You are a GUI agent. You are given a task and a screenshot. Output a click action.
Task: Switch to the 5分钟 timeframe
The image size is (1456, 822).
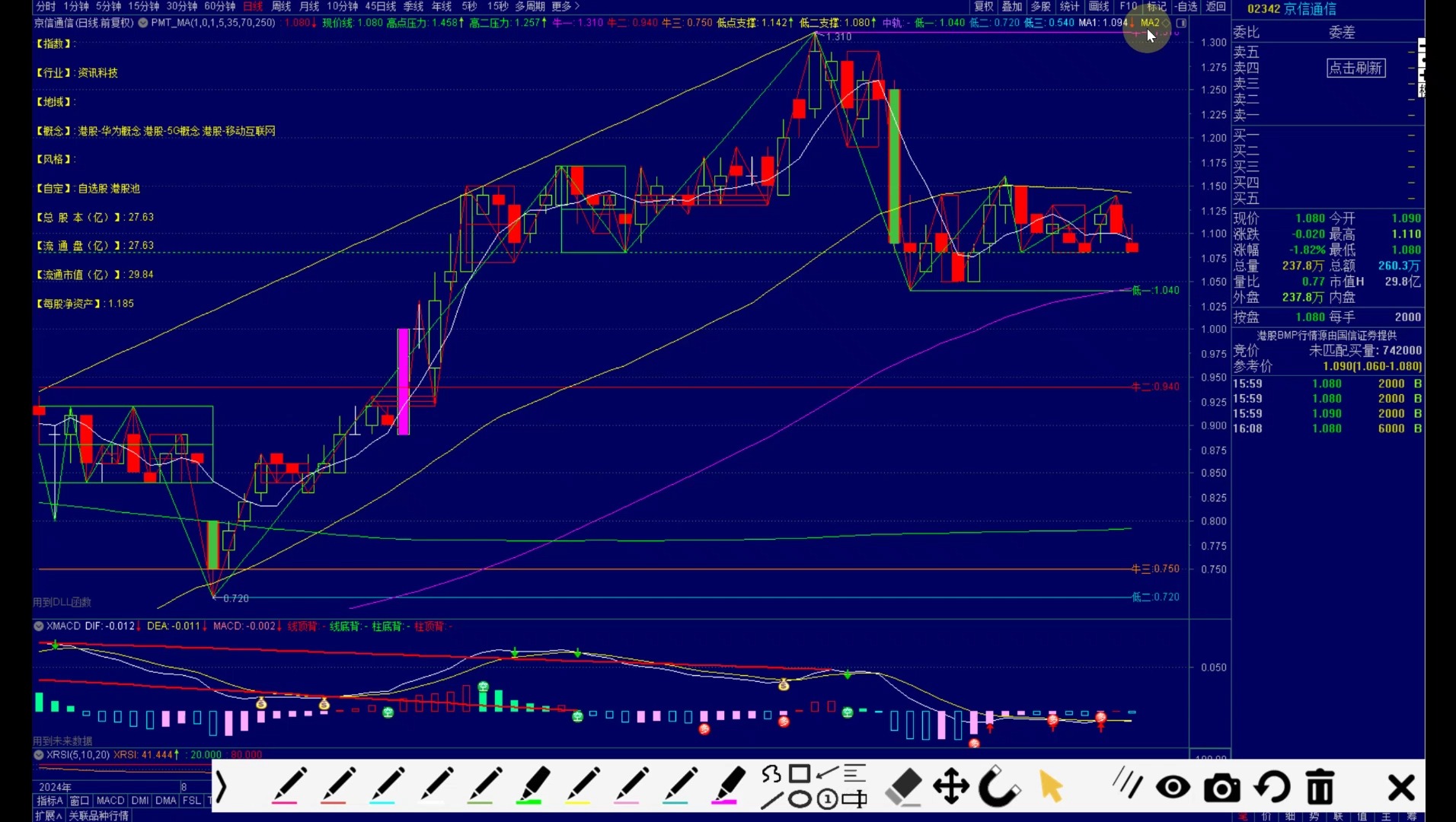pyautogui.click(x=108, y=6)
